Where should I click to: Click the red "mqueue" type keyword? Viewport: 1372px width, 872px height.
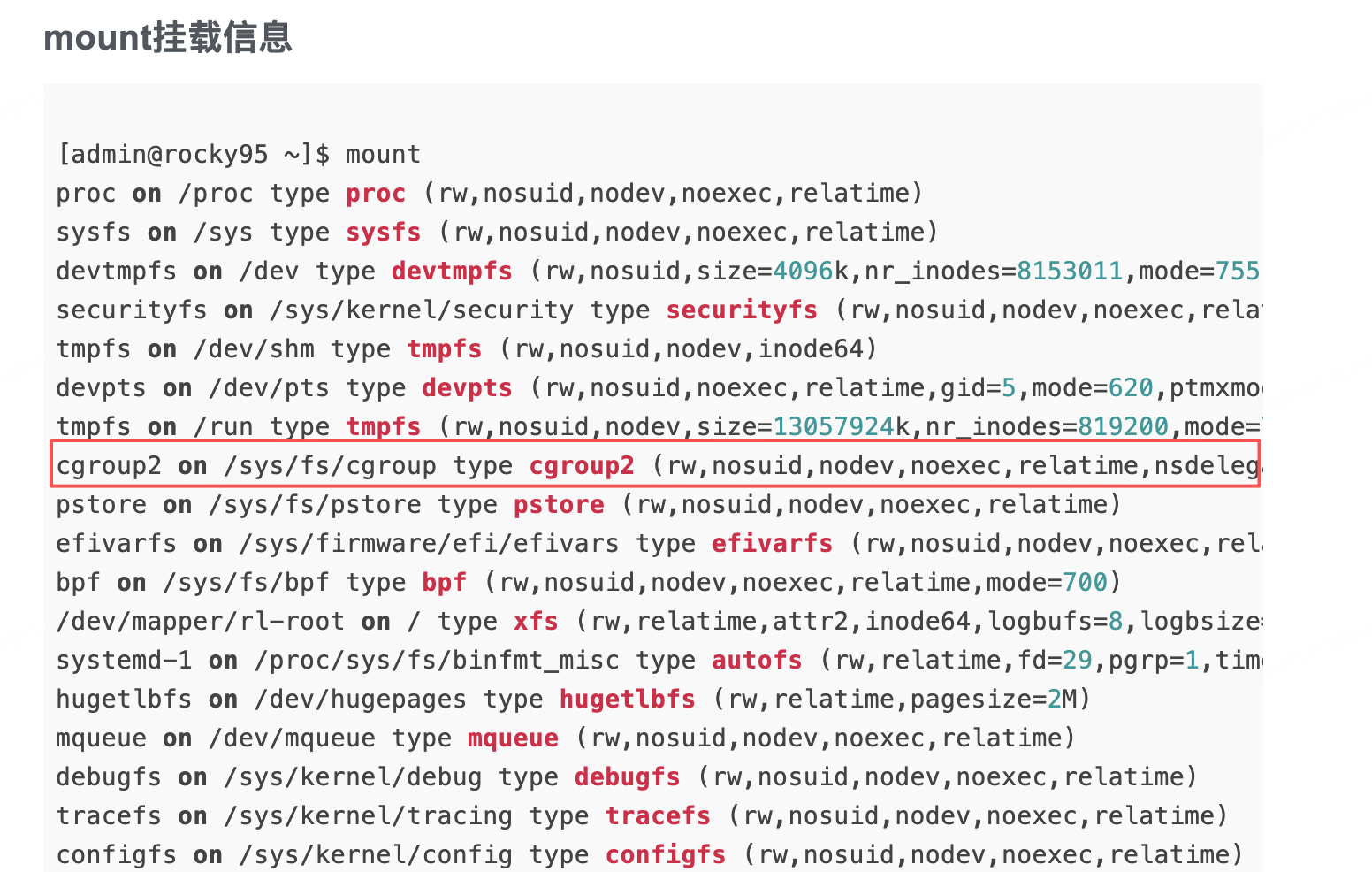pyautogui.click(x=513, y=738)
